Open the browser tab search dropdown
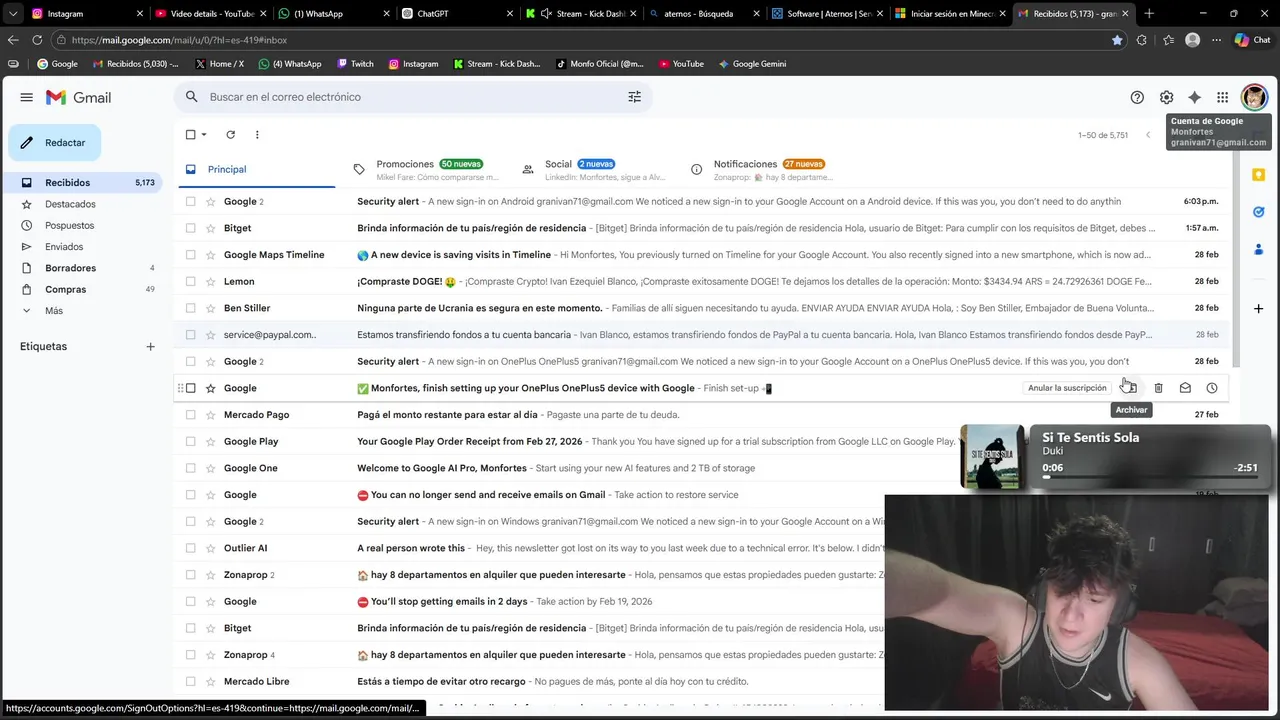 (x=13, y=14)
